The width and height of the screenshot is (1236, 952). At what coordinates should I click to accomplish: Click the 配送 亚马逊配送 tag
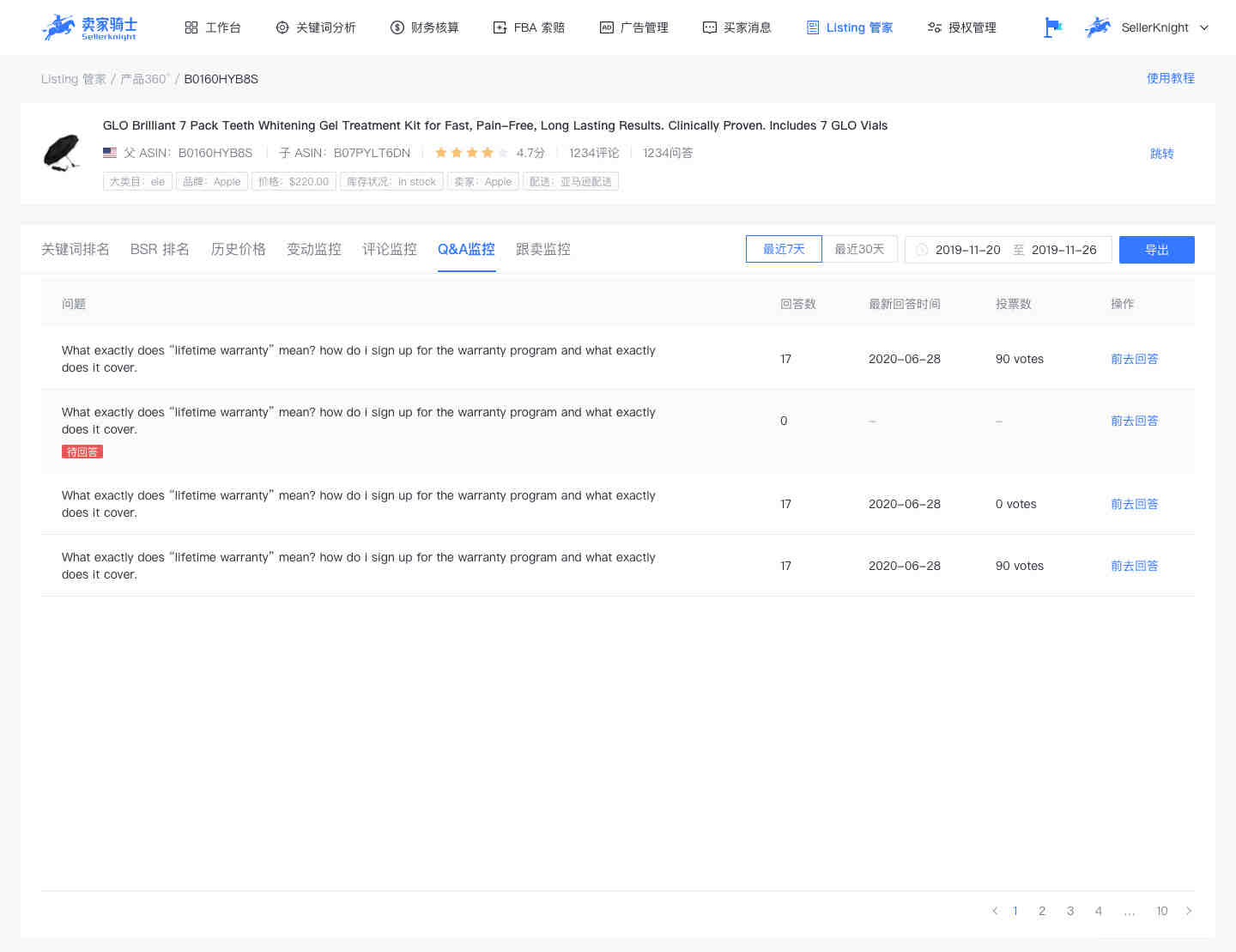(571, 182)
